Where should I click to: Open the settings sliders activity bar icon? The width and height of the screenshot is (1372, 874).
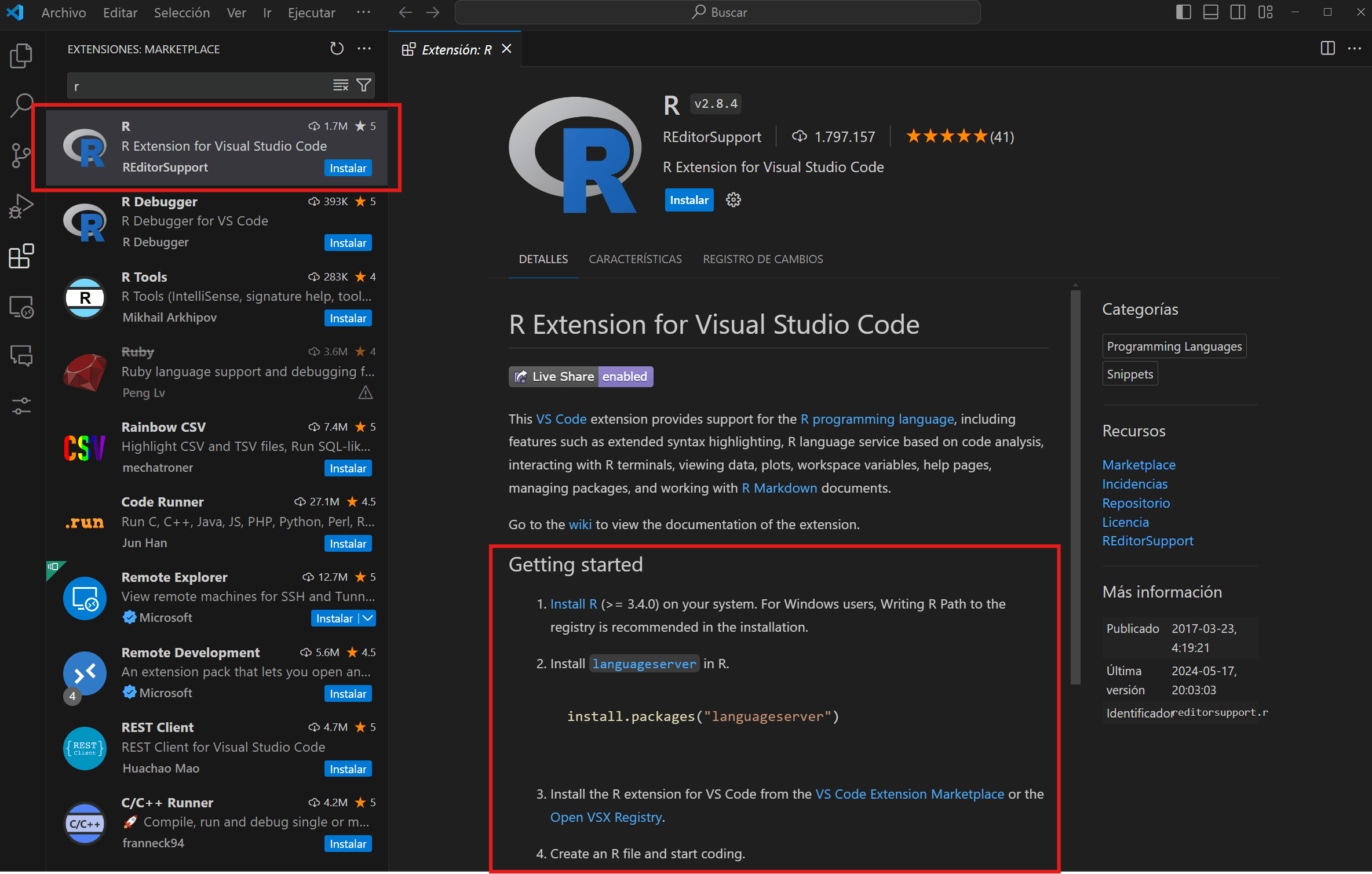(21, 406)
